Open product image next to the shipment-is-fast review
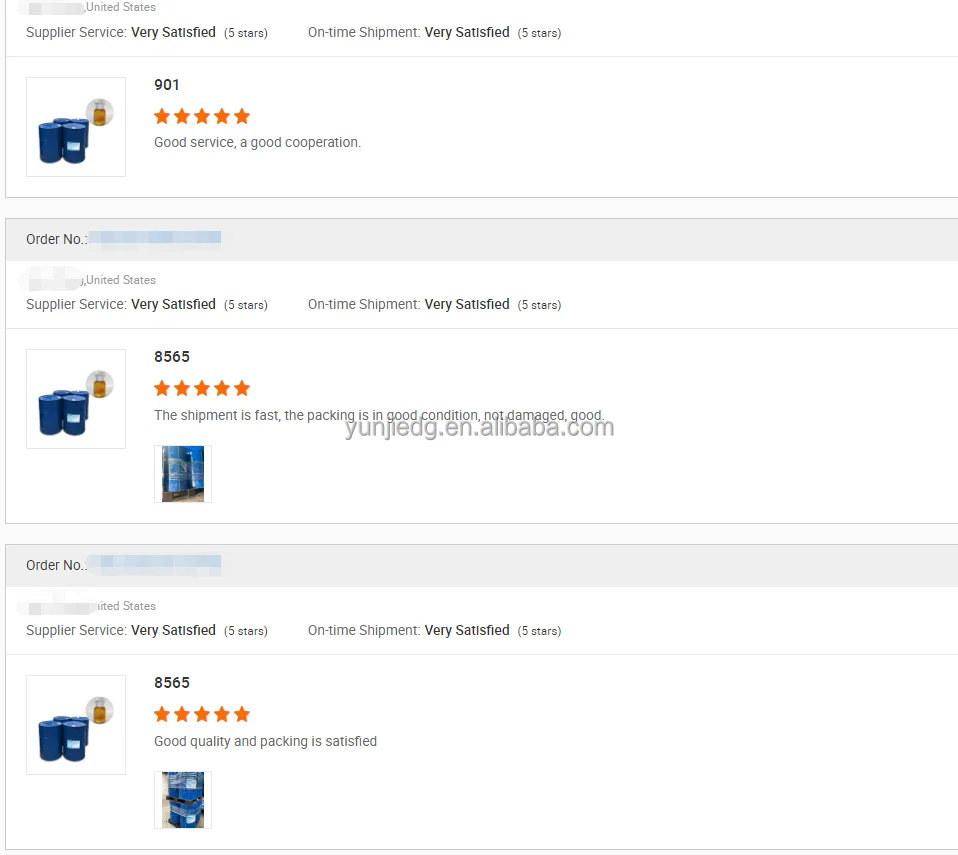Image resolution: width=958 pixels, height=855 pixels. coord(76,399)
